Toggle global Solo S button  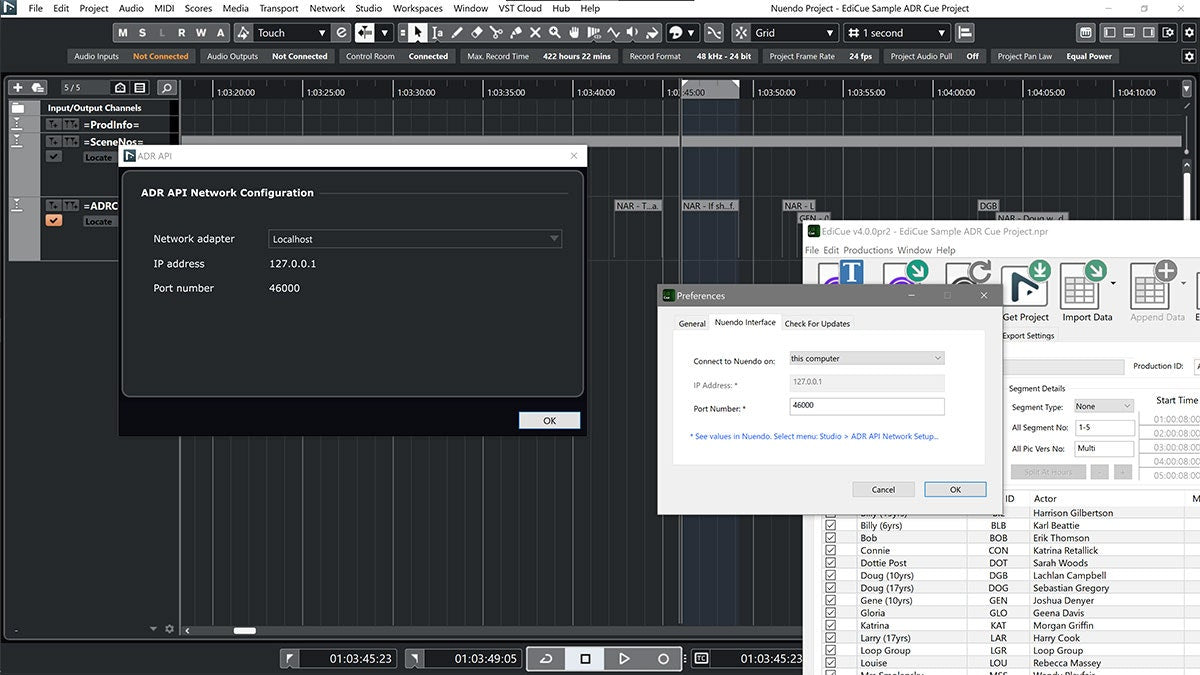142,33
